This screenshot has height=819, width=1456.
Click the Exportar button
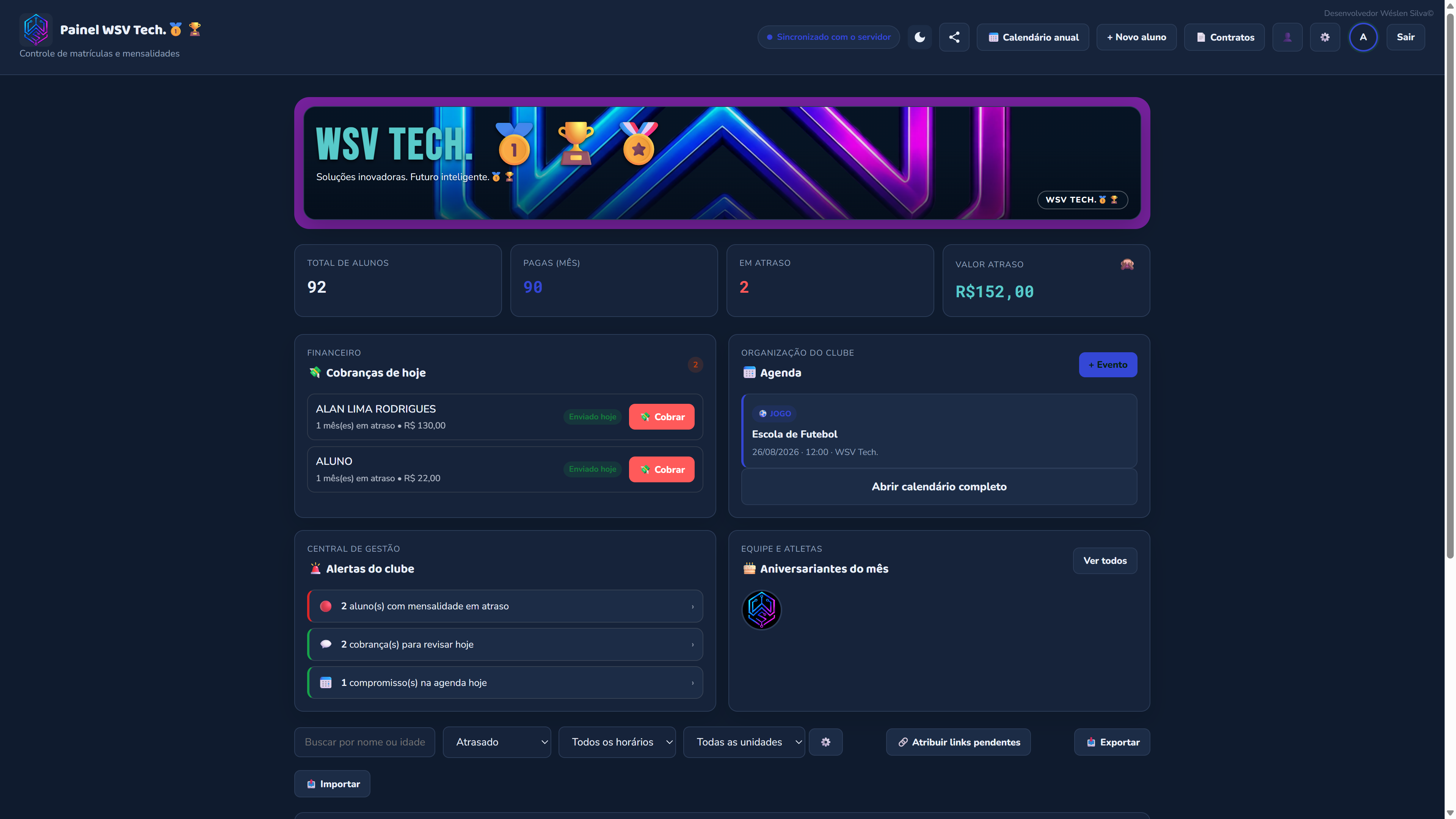tap(1112, 742)
